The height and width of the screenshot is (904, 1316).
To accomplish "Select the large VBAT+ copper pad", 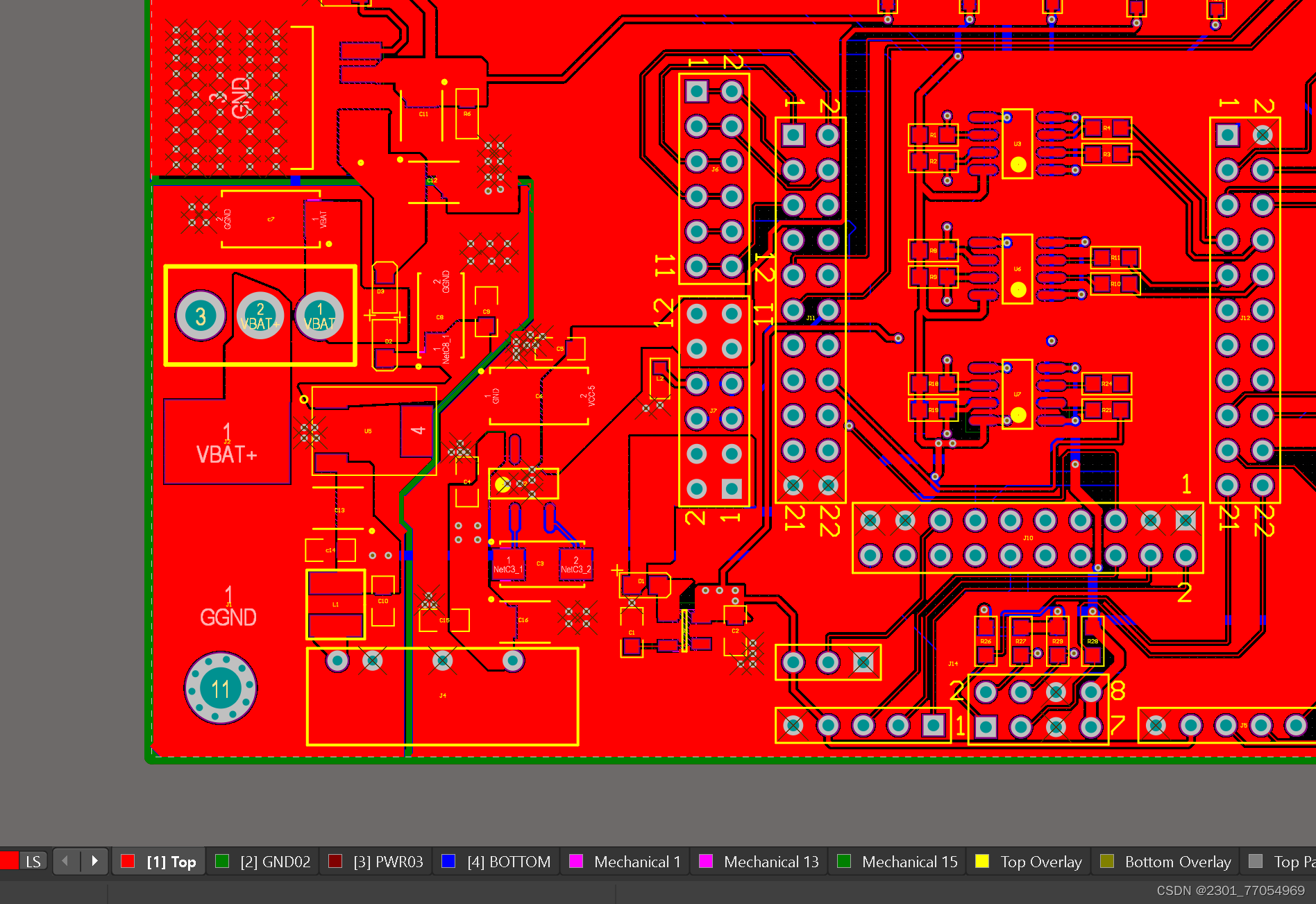I will point(227,441).
